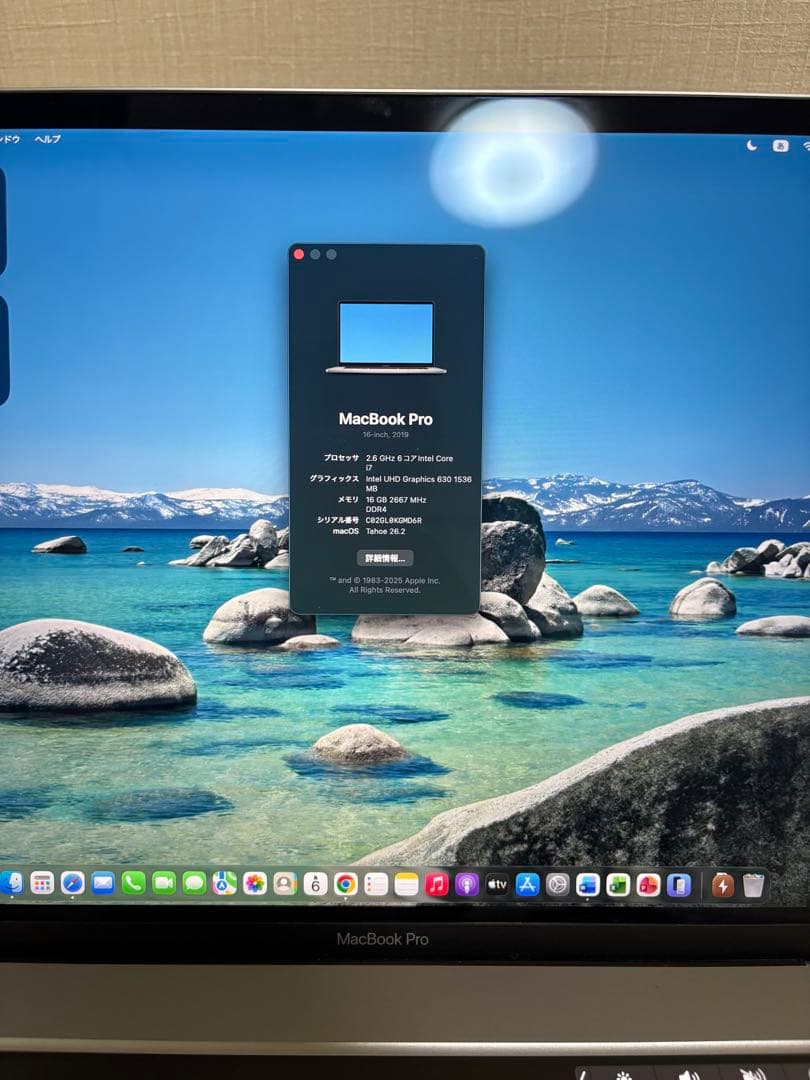Open Apple Music from the Dock

[436, 885]
